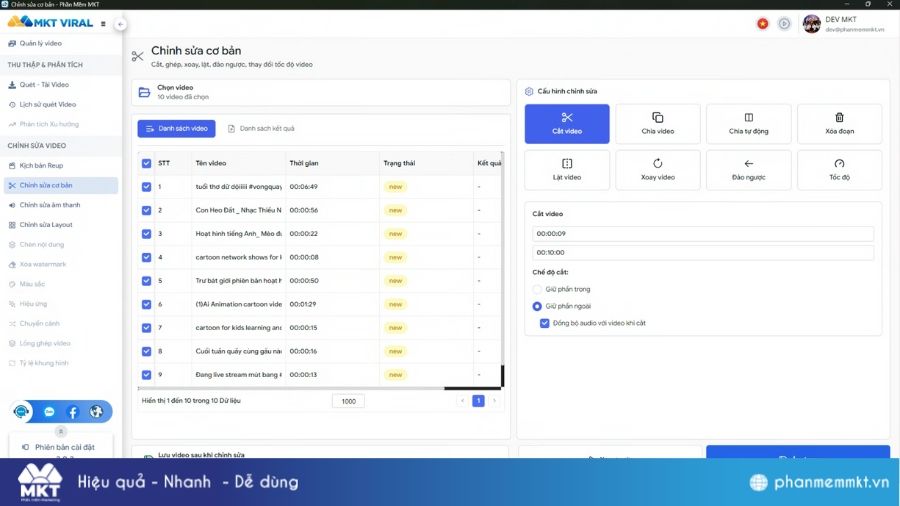Viewport: 900px width, 506px height.
Task: Click the cut end time field 00:10:00
Action: coord(703,252)
